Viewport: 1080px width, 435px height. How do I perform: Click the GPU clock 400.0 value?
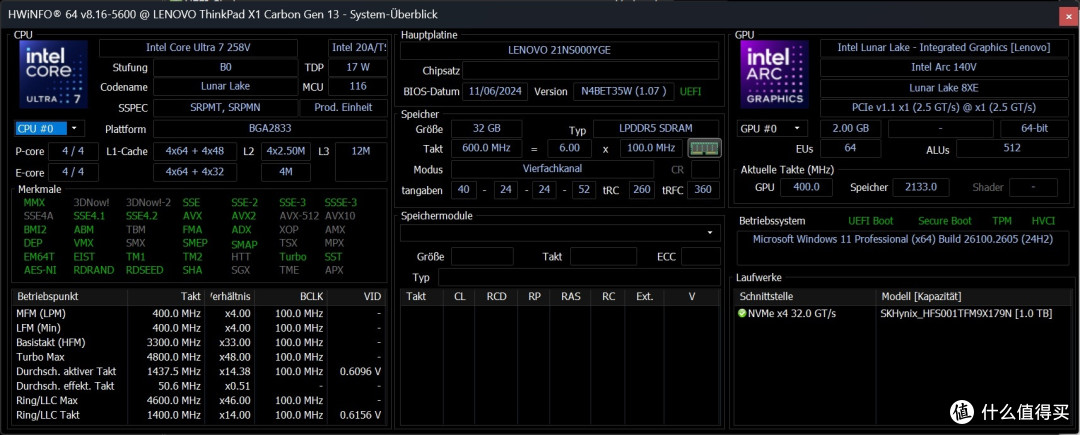(807, 187)
